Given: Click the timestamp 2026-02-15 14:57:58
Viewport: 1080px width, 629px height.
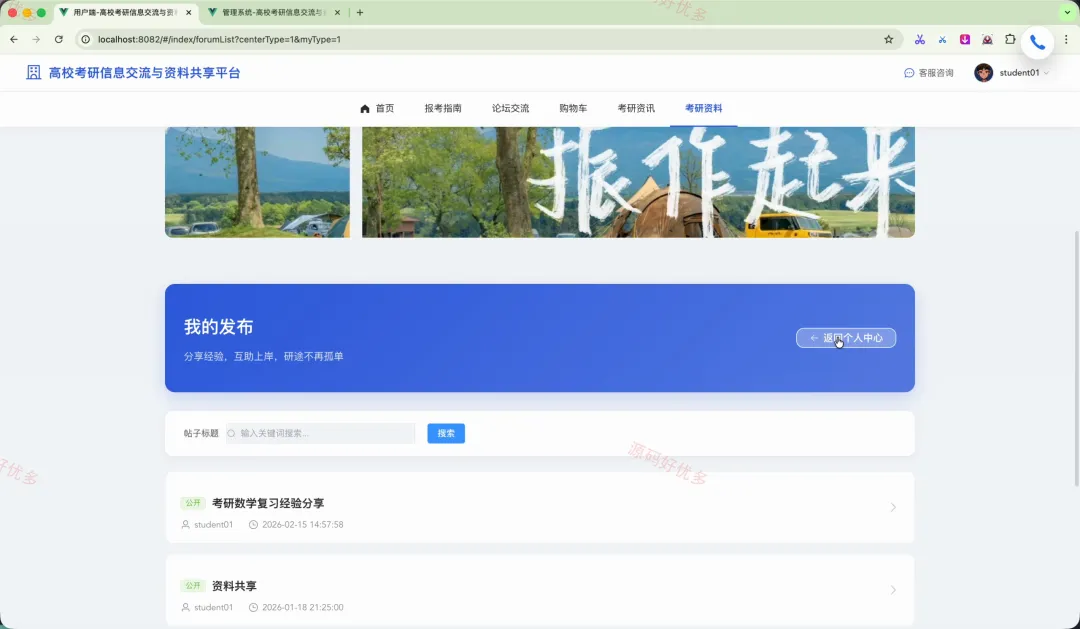Looking at the screenshot, I should point(302,525).
